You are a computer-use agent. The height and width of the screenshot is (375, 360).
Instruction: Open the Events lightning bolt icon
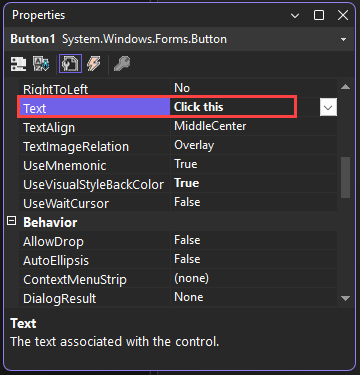[x=94, y=63]
